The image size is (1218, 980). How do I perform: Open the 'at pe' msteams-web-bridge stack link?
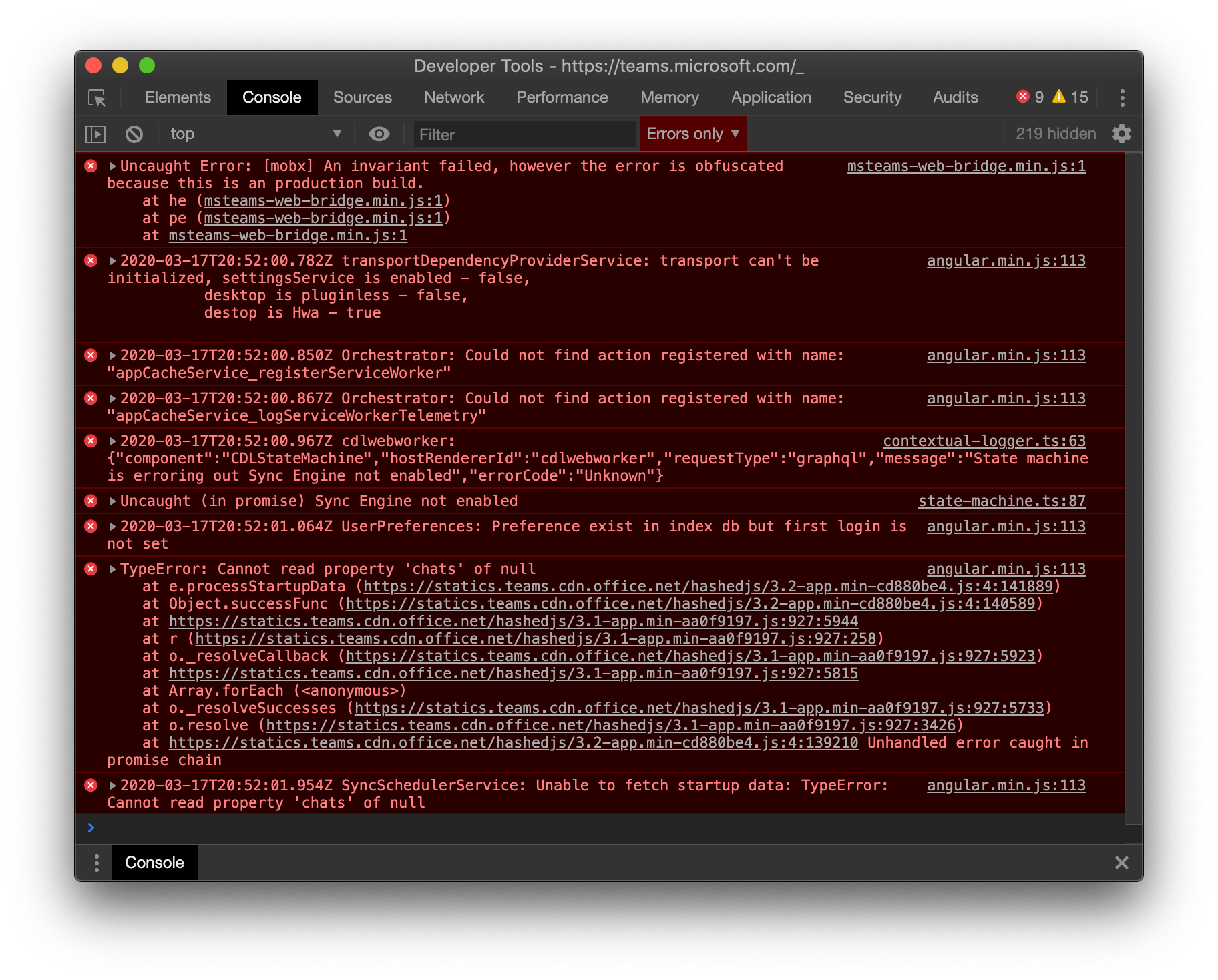323,218
